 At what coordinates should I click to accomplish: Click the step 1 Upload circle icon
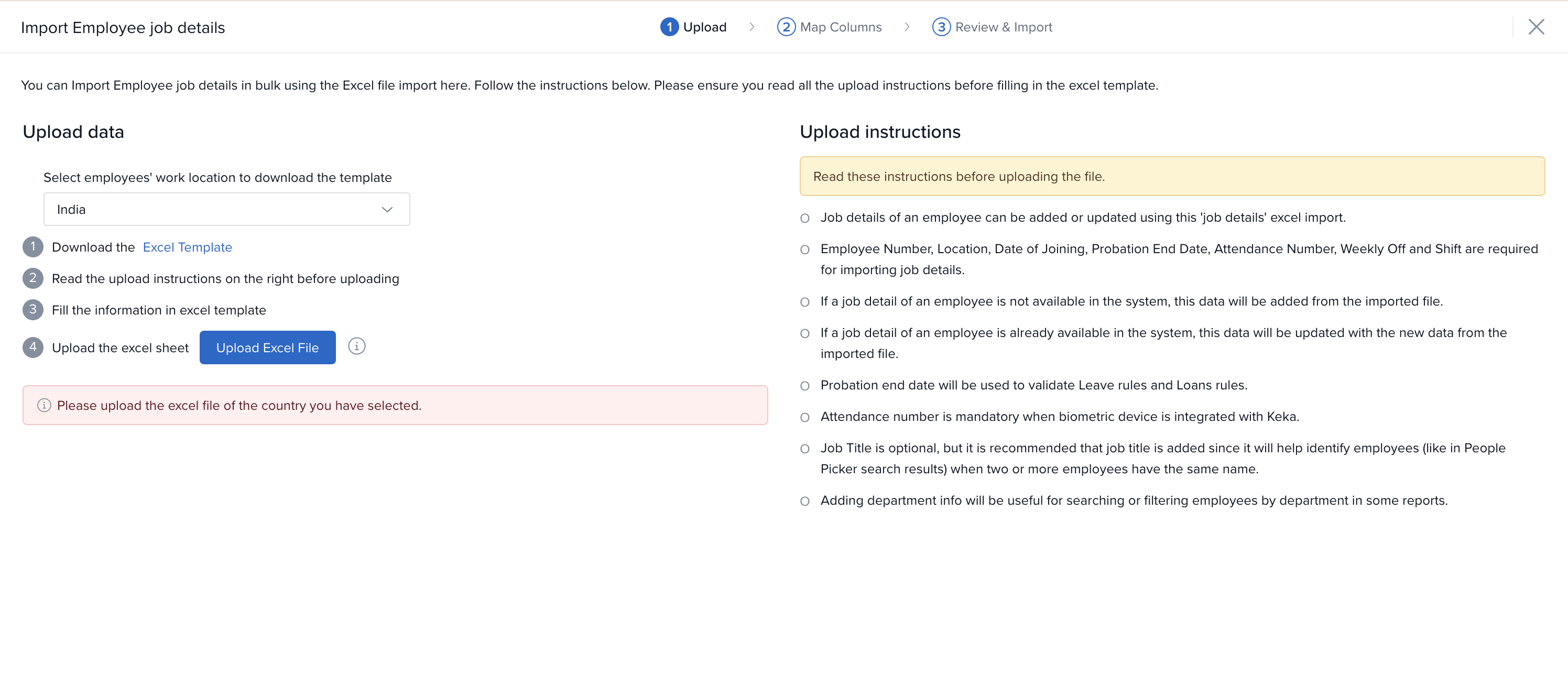pos(669,27)
